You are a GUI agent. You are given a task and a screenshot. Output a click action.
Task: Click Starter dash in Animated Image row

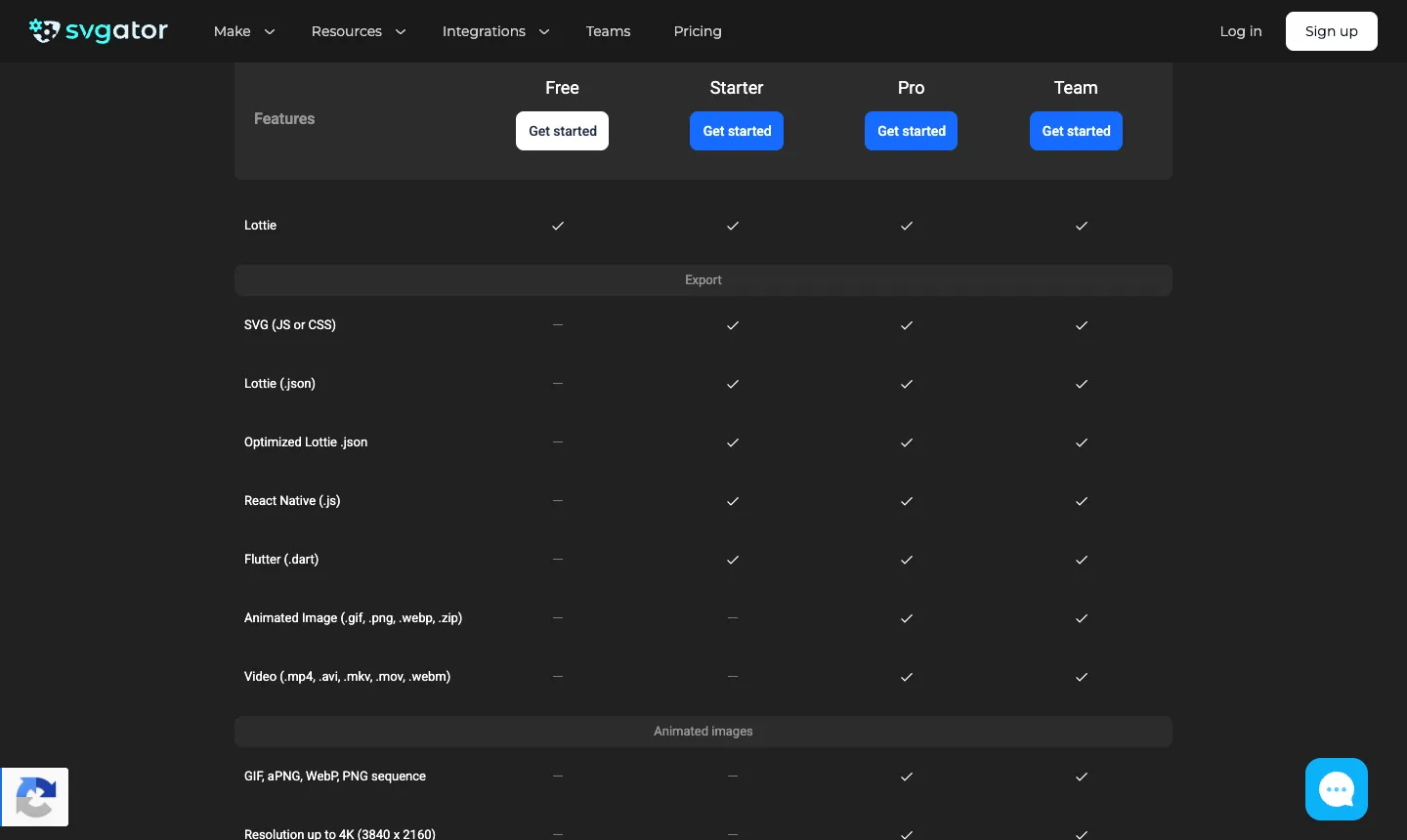733,618
